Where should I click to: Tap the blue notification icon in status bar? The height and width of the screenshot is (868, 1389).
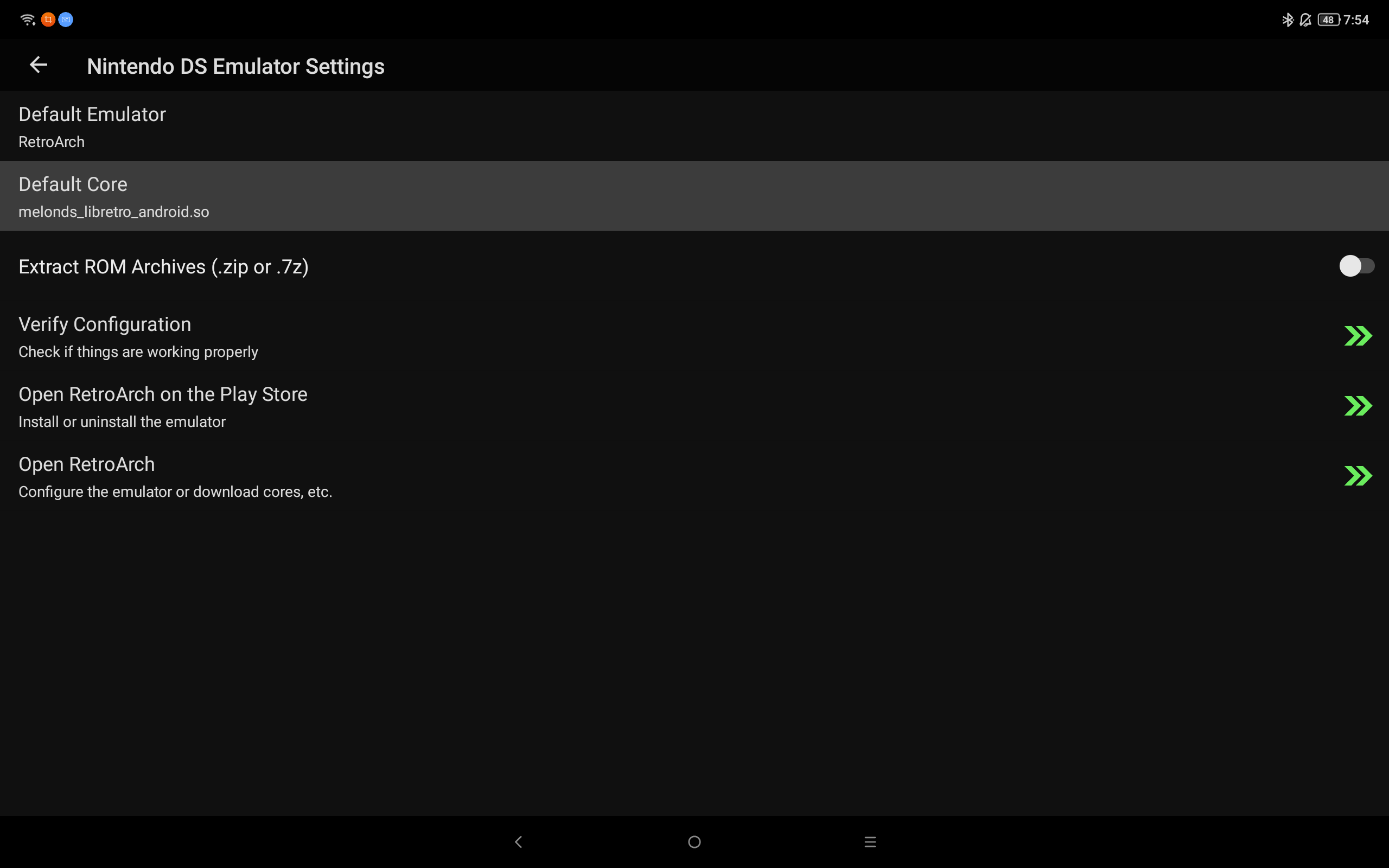(66, 20)
